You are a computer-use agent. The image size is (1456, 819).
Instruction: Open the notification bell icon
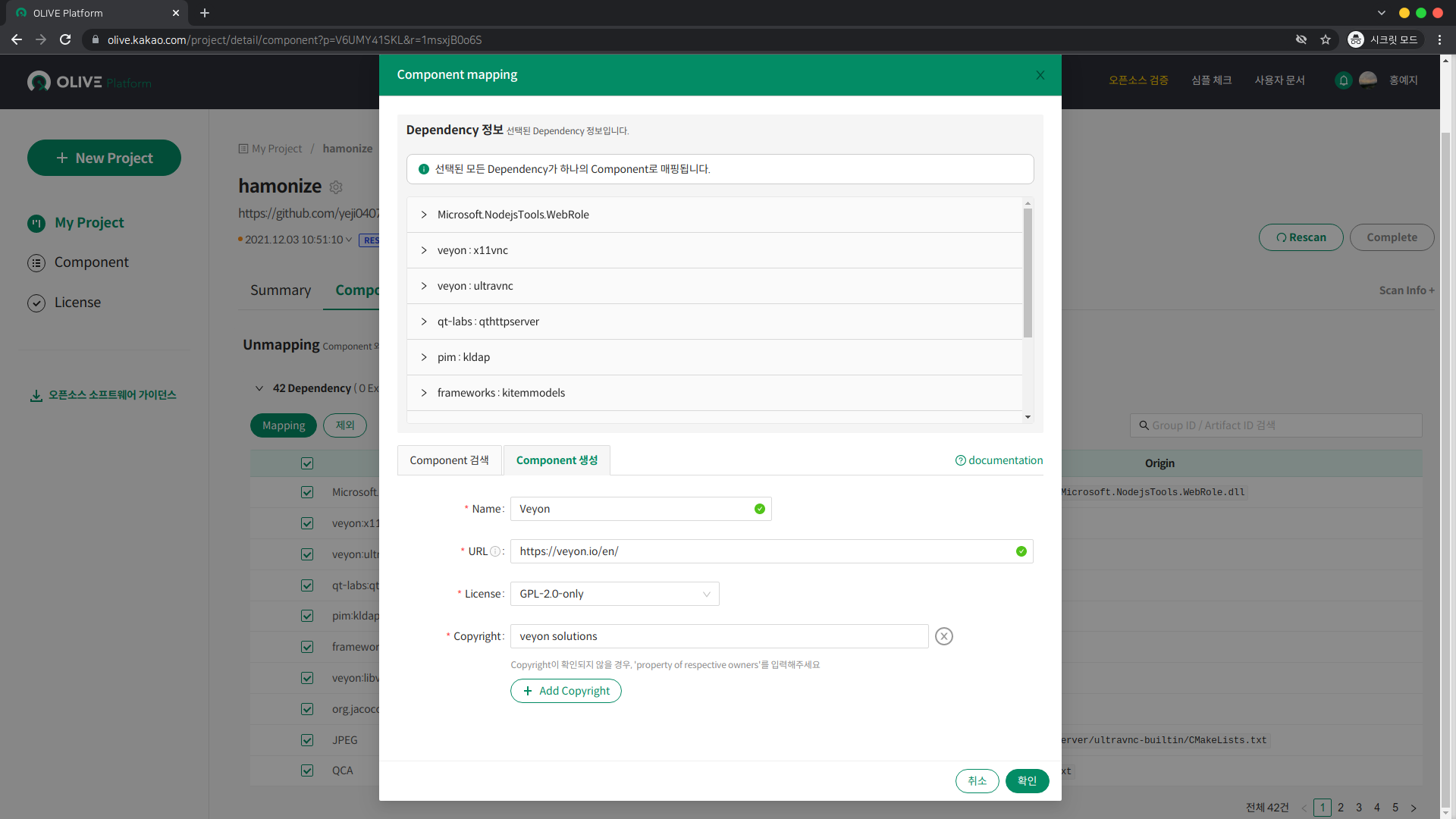tap(1343, 80)
